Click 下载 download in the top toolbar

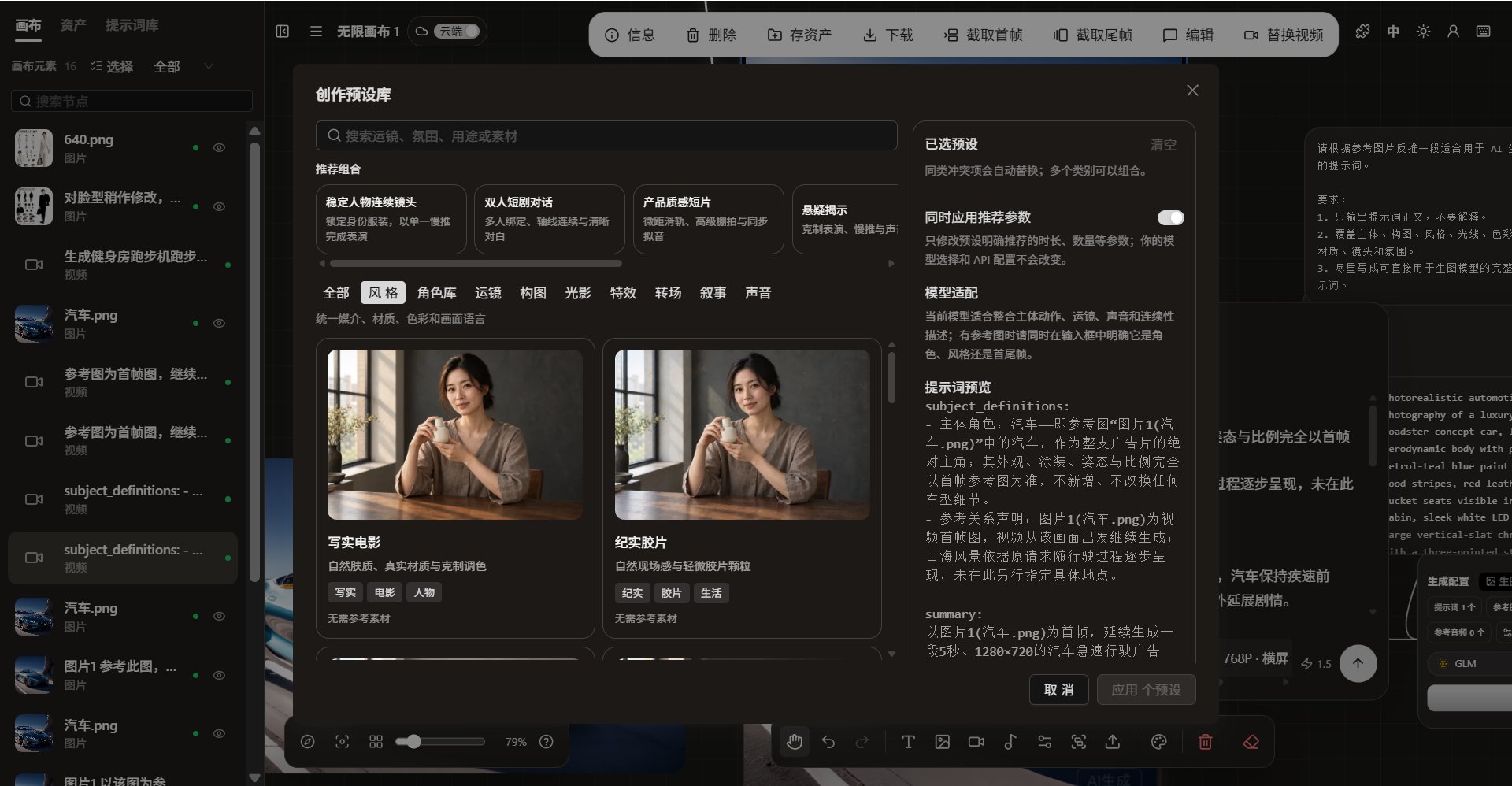coord(888,35)
